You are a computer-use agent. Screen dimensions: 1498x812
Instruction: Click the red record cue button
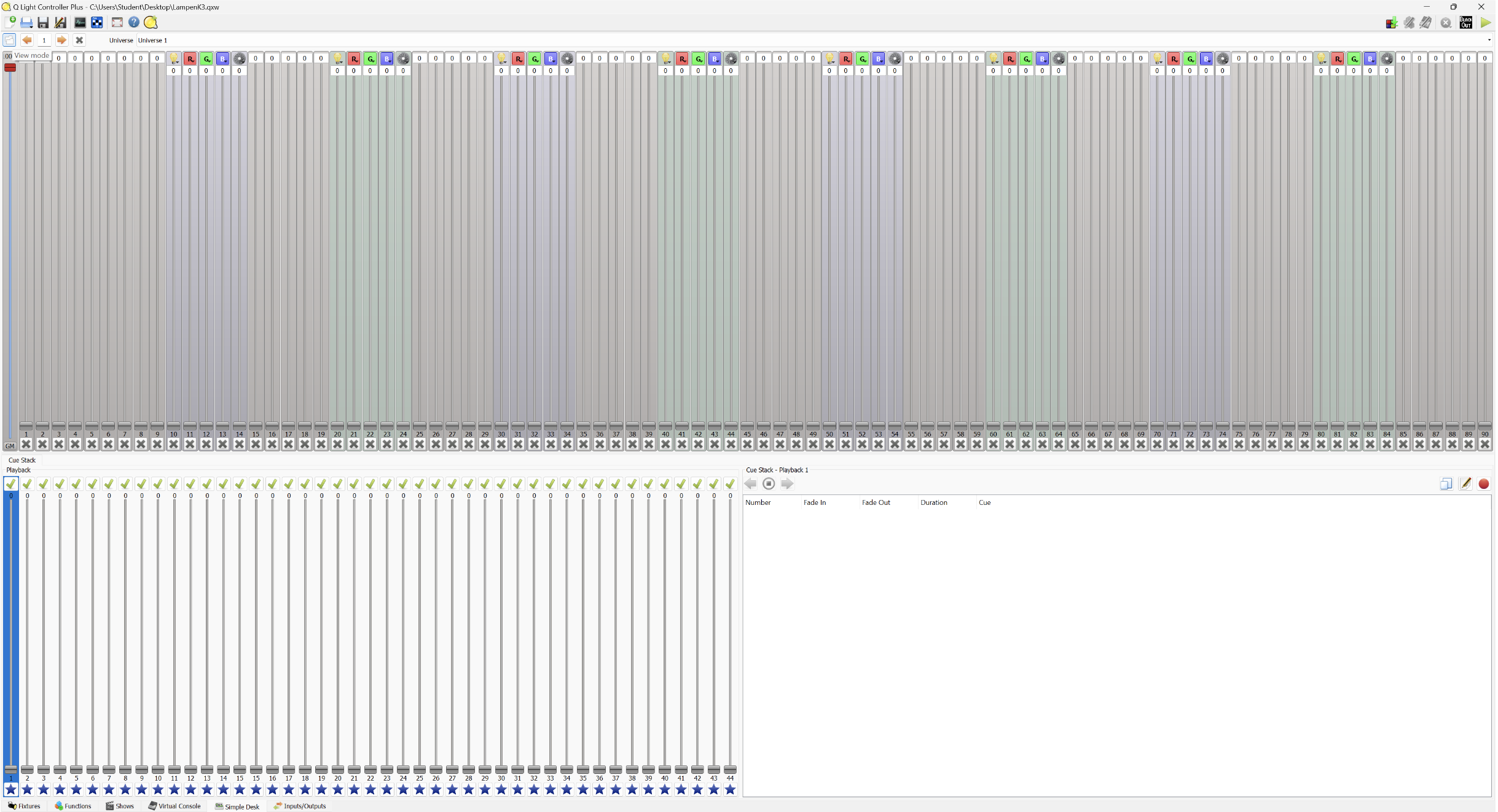click(x=1483, y=484)
